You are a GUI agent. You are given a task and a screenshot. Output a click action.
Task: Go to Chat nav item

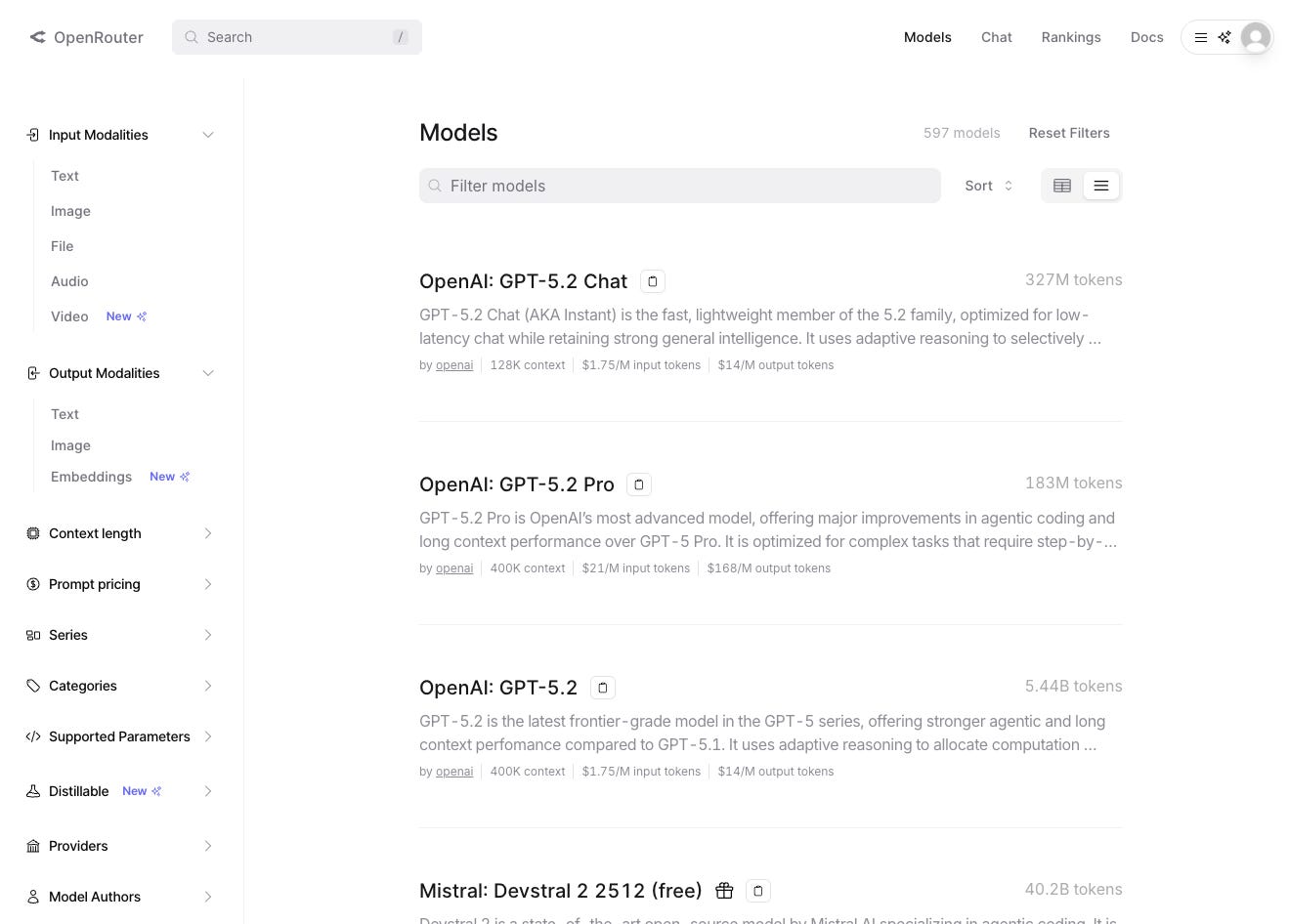tap(997, 37)
